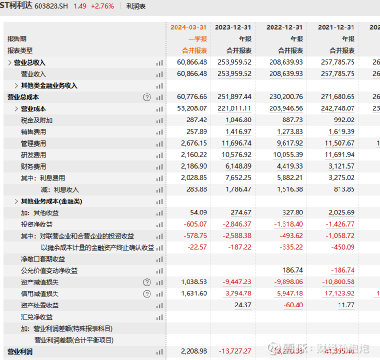The width and height of the screenshot is (380, 360).
Task: Open chart icon for 营业利润 row
Action: coord(160,352)
